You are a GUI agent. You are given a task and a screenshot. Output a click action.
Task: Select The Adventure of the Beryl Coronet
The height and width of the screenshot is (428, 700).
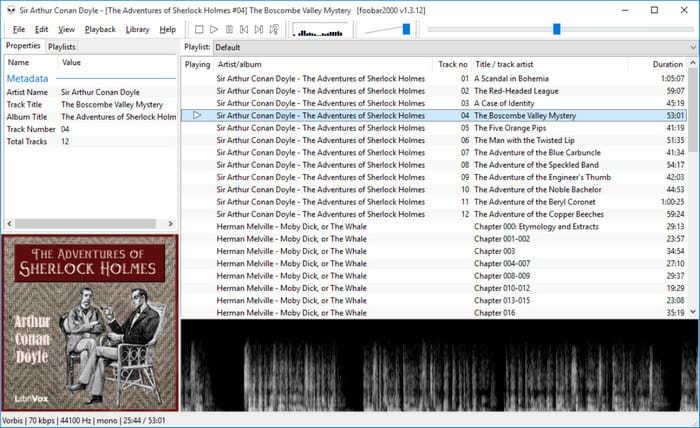pyautogui.click(x=433, y=202)
